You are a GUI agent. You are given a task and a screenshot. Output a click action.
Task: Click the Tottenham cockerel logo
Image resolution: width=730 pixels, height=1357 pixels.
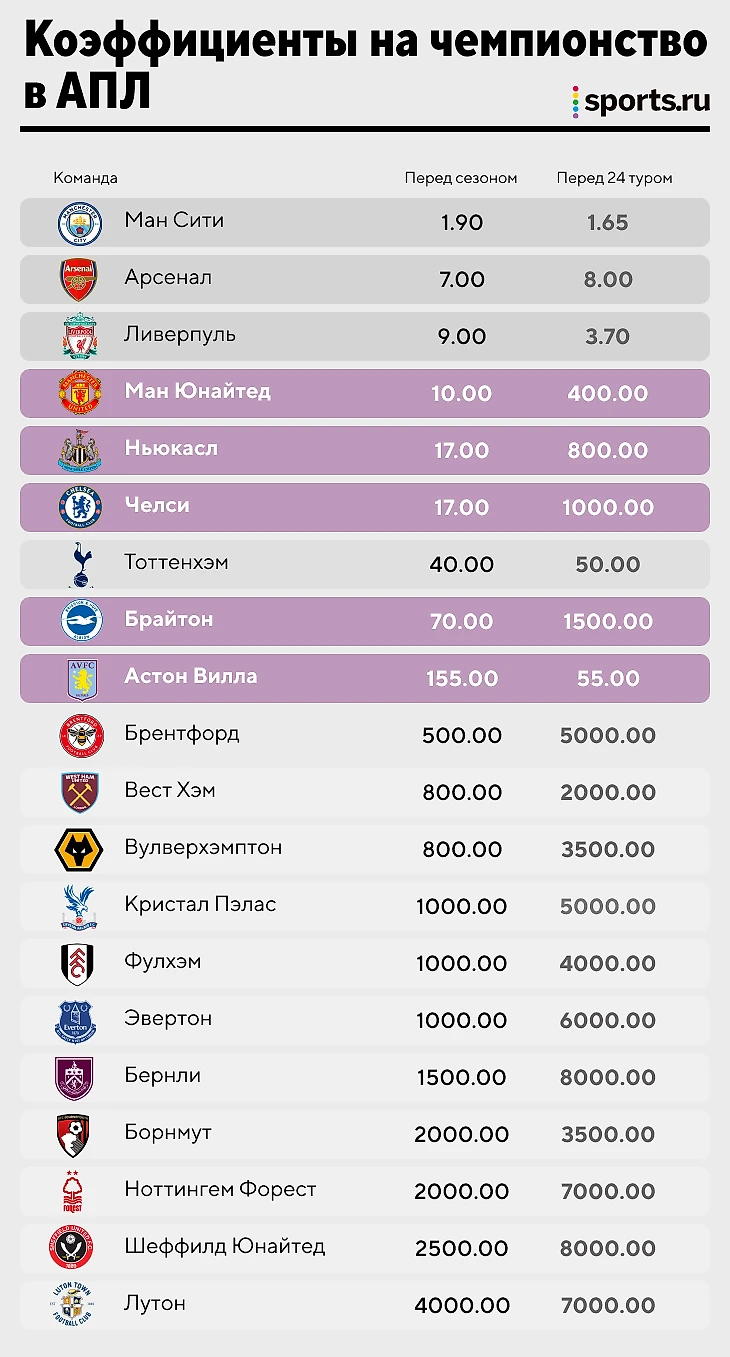[x=80, y=565]
